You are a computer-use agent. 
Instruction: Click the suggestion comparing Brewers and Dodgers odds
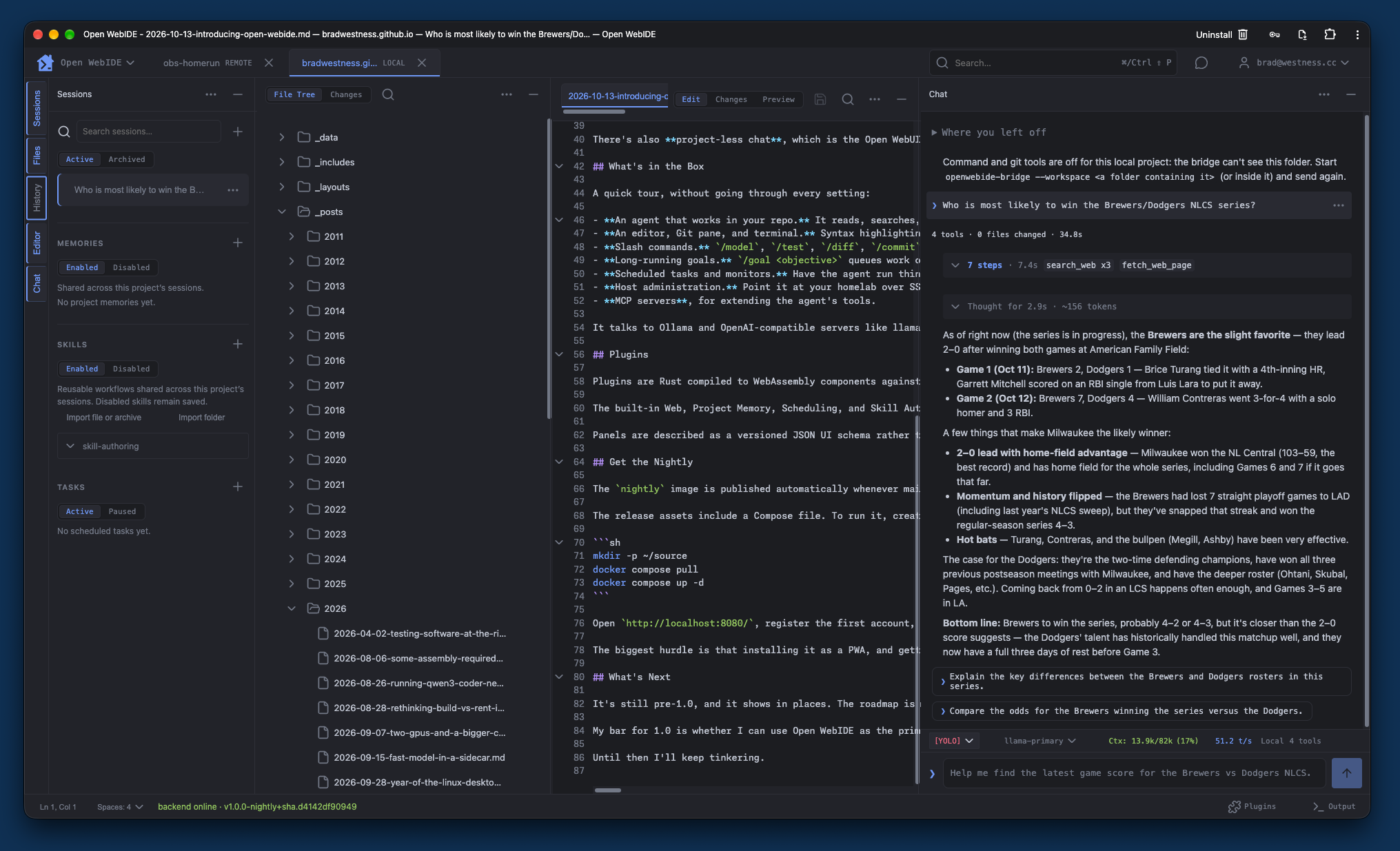[1122, 711]
